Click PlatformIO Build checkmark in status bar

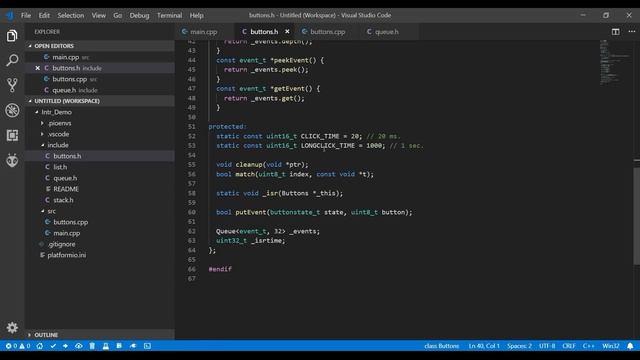click(53, 346)
